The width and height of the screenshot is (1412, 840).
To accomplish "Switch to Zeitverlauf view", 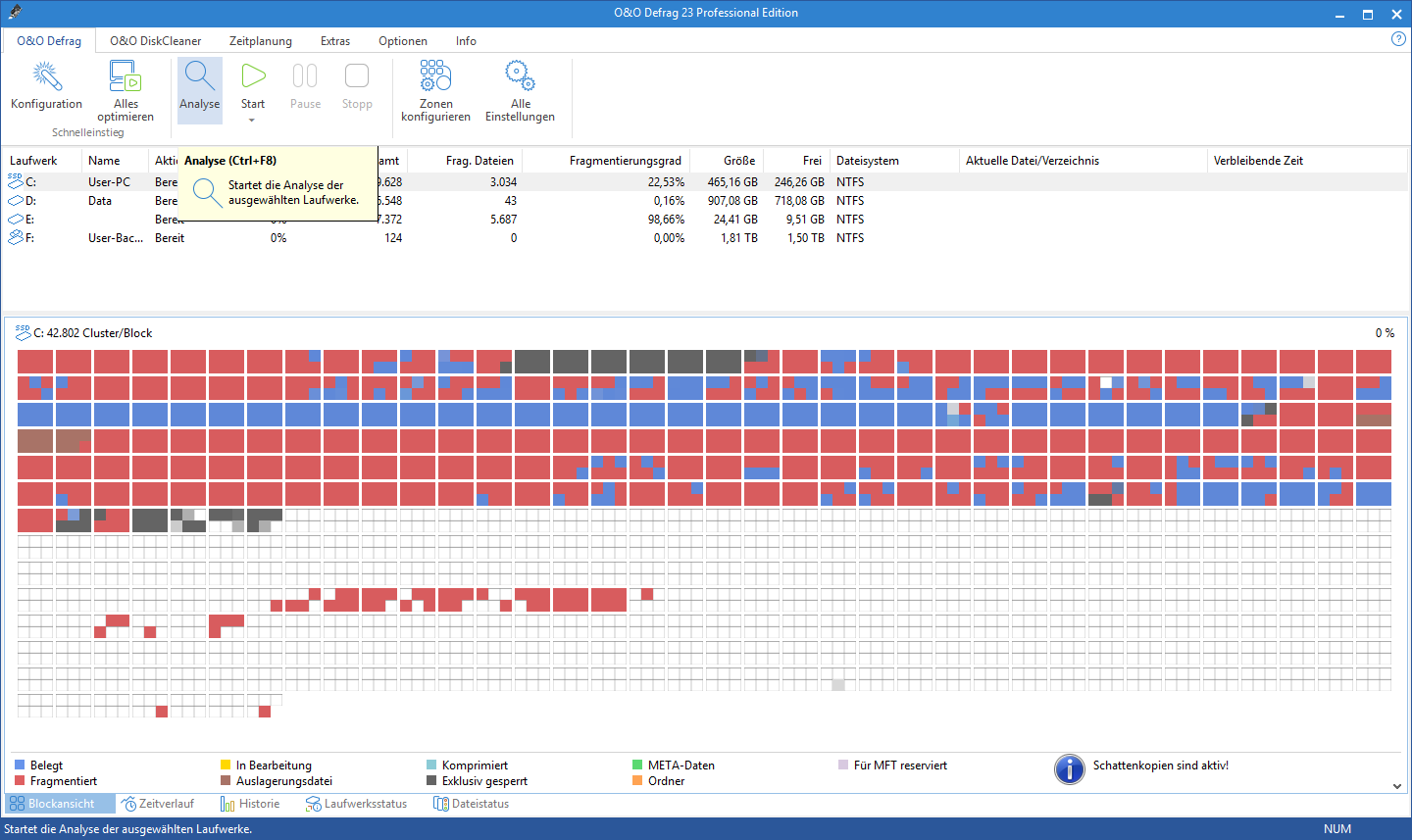I will 158,804.
